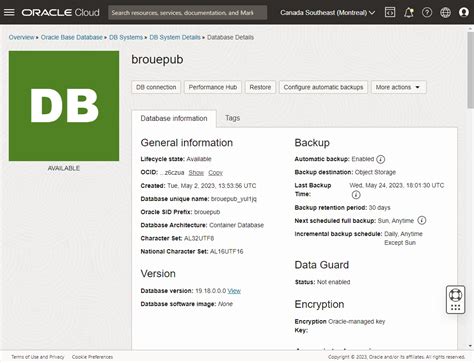This screenshot has width=474, height=363.
Task: Show info icon under Last Backup Time
Action: click(x=356, y=195)
